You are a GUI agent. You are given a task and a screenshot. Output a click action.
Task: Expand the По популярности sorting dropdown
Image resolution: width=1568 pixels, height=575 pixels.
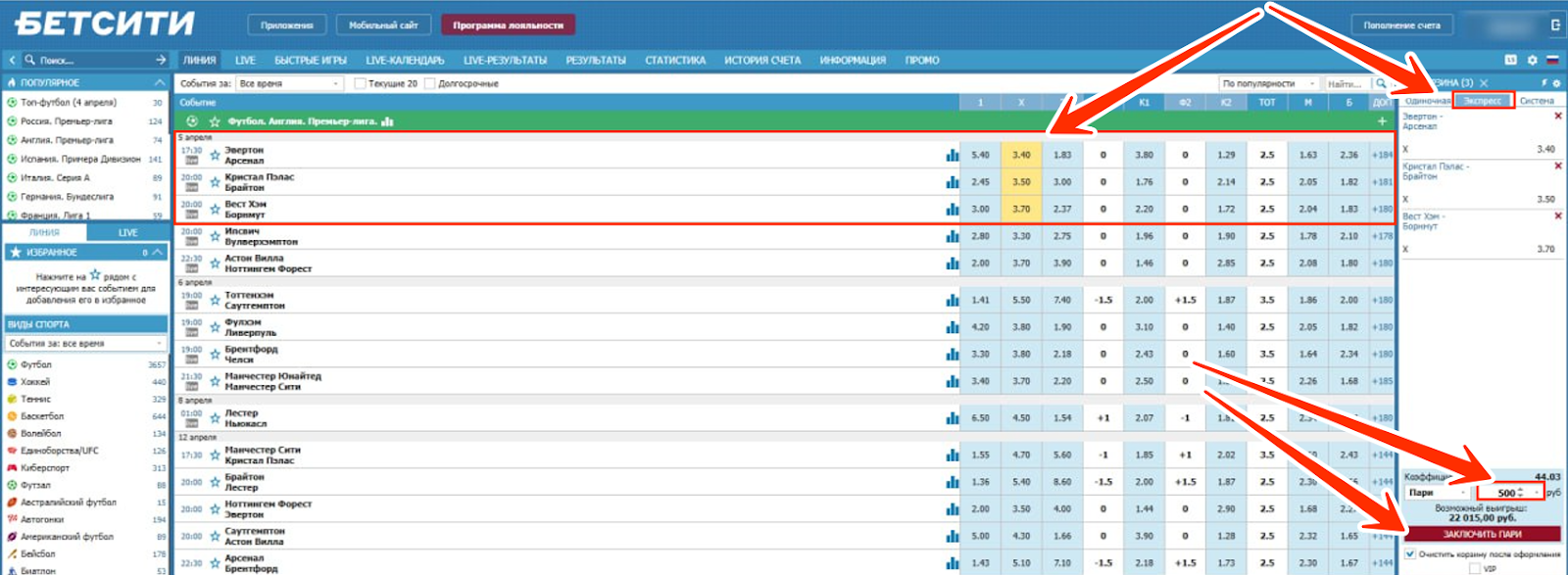click(x=1268, y=83)
